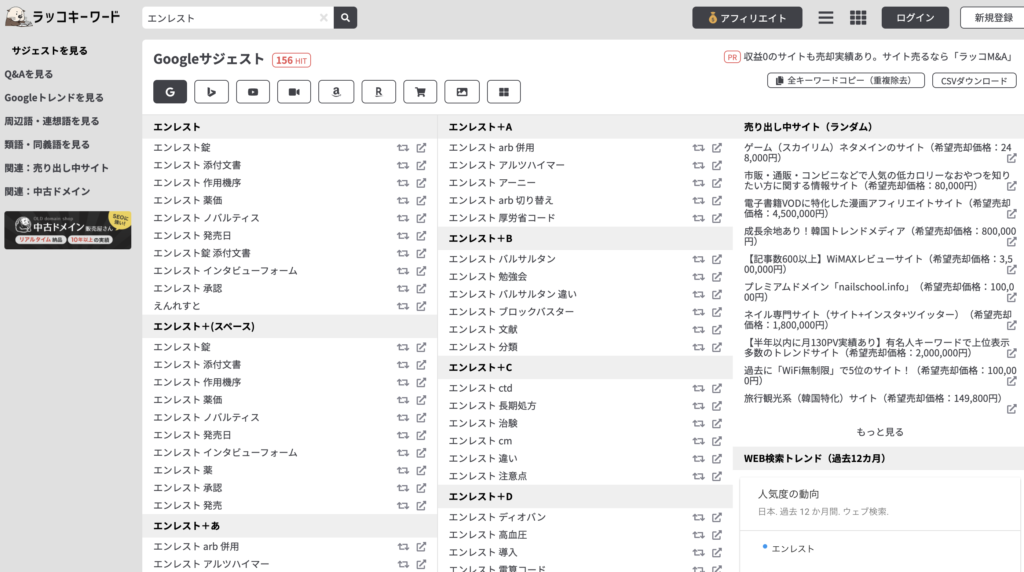The image size is (1024, 572).
Task: Click keyword エンレスト 添付文書 in first list
Action: pyautogui.click(x=197, y=165)
